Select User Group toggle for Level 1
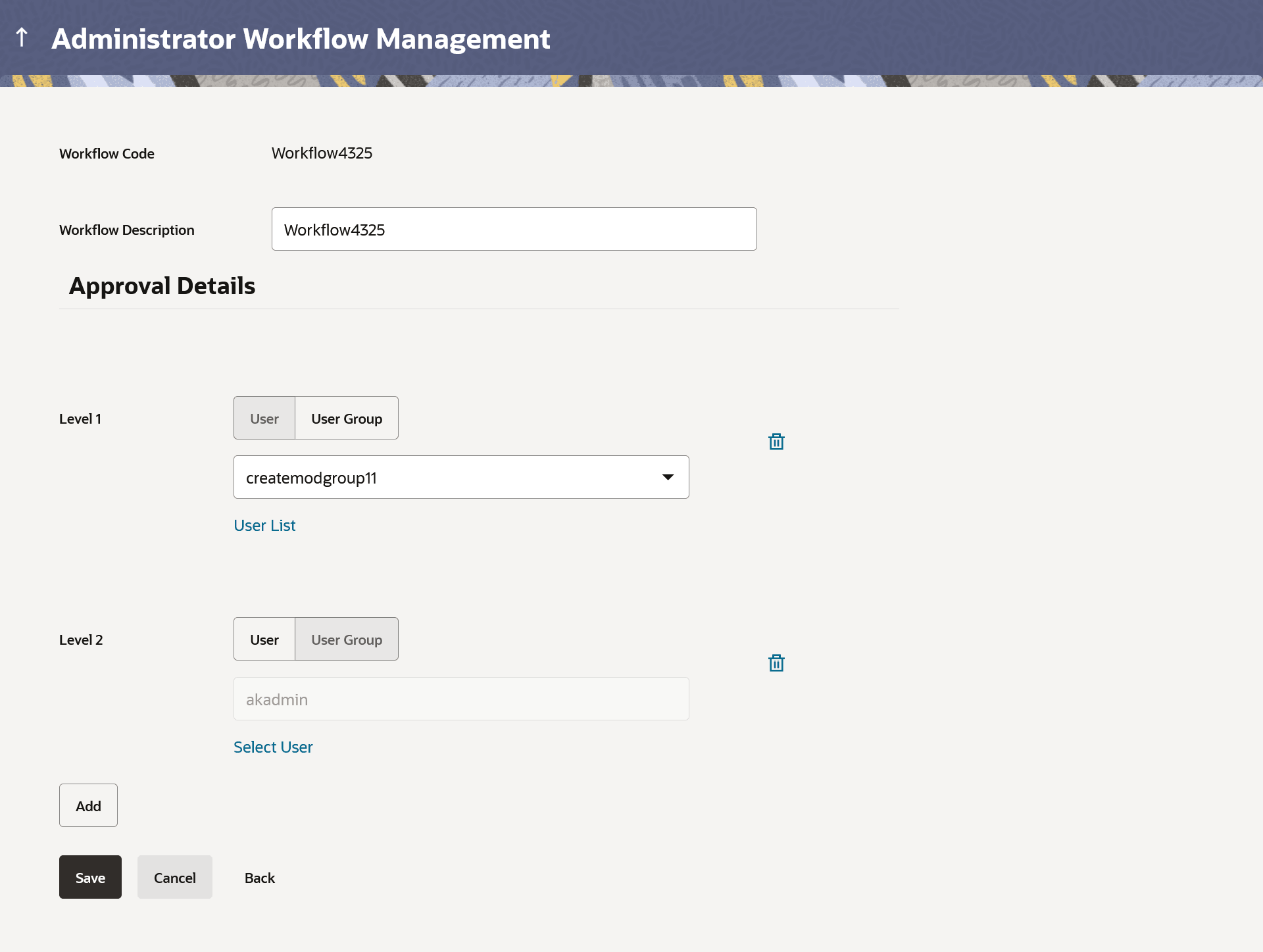This screenshot has width=1263, height=952. (x=347, y=418)
